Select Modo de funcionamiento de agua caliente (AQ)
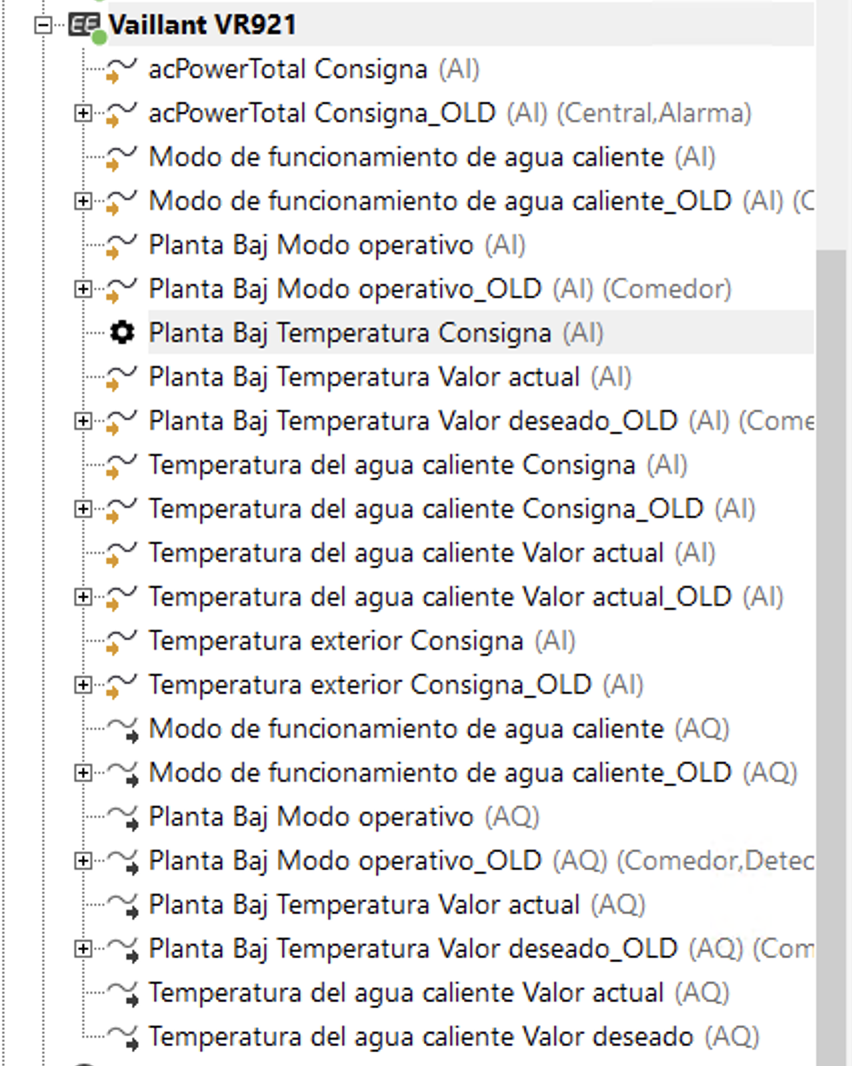The image size is (852, 1066). pos(406,729)
